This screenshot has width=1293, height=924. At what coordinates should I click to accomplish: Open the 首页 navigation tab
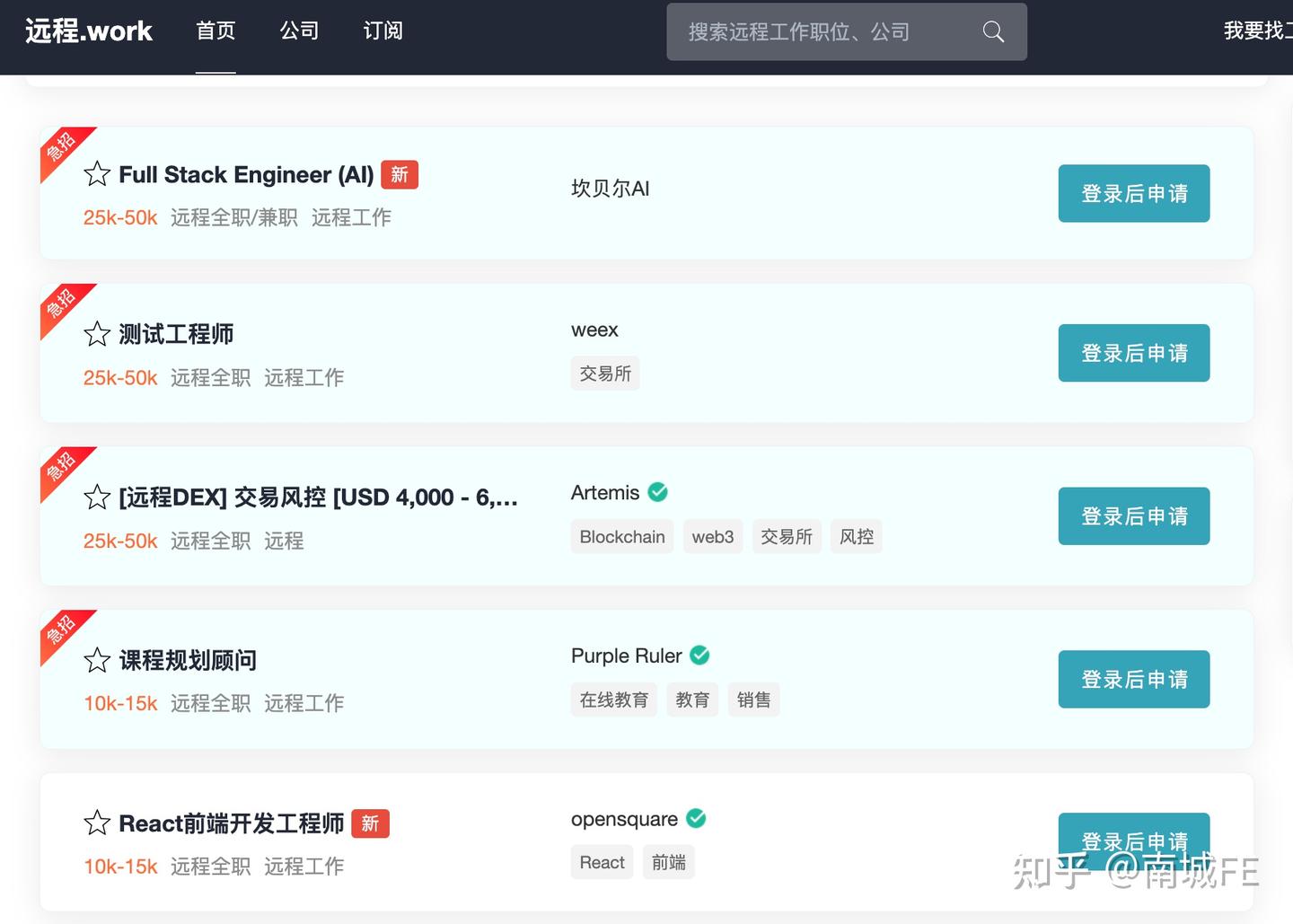[215, 31]
